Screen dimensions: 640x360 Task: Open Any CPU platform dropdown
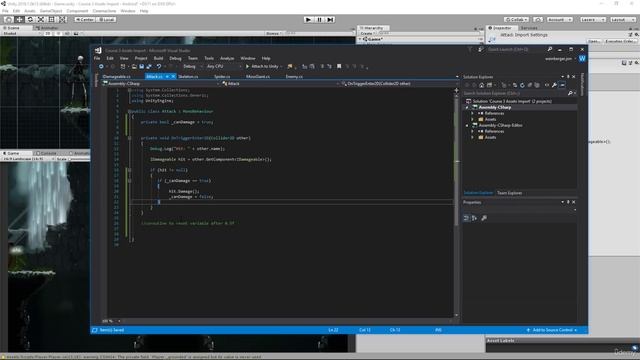223,66
